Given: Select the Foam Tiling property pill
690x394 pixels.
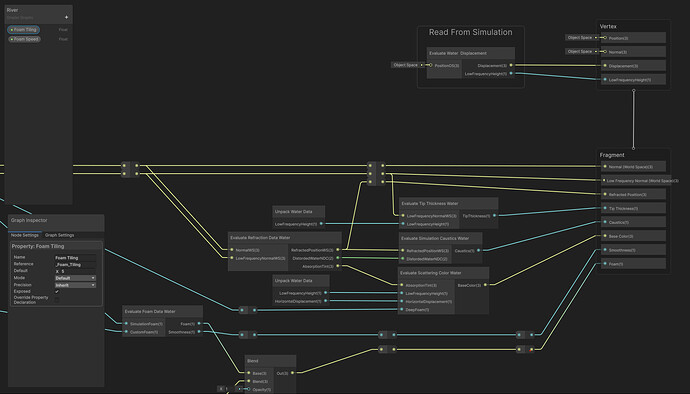Looking at the screenshot, I should 24,29.
